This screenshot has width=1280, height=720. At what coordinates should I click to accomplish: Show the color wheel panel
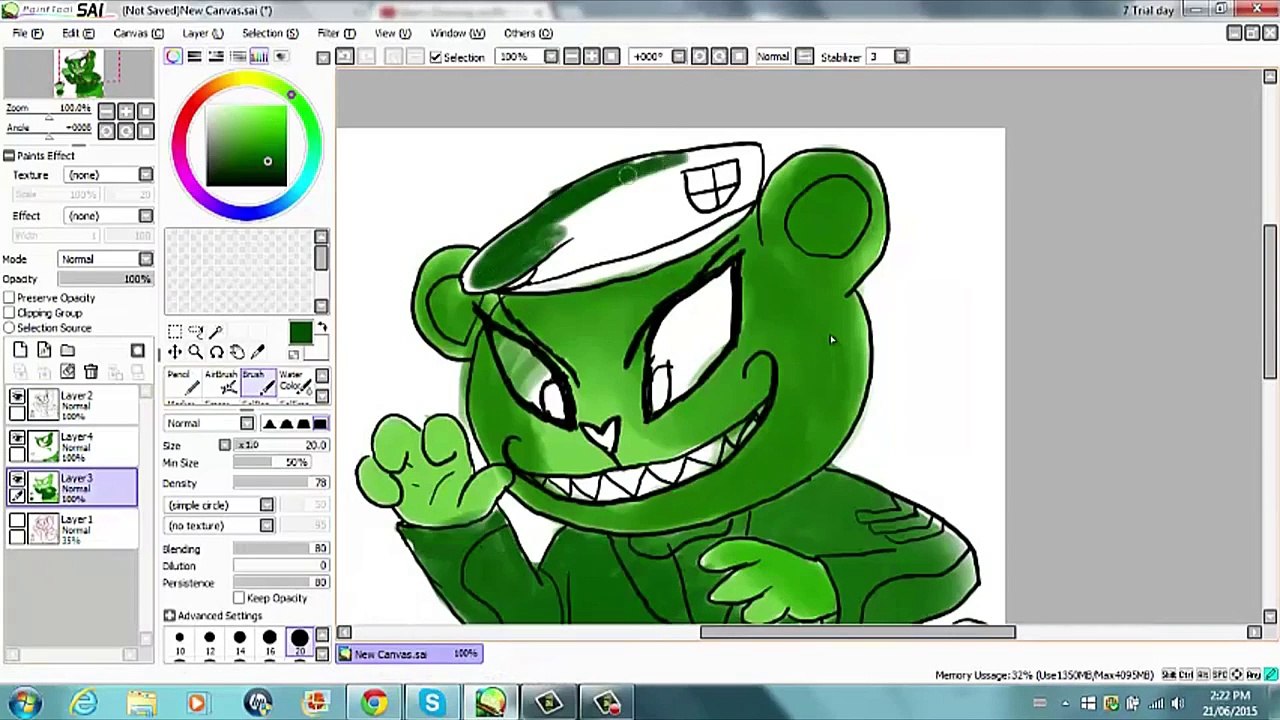click(174, 57)
